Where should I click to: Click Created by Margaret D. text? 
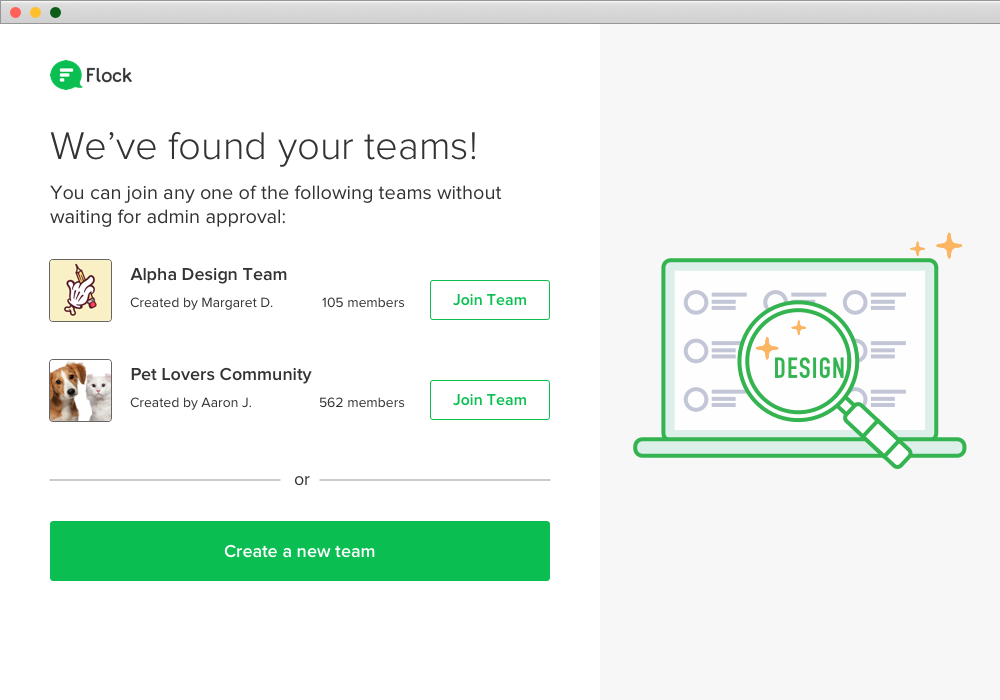coord(202,302)
